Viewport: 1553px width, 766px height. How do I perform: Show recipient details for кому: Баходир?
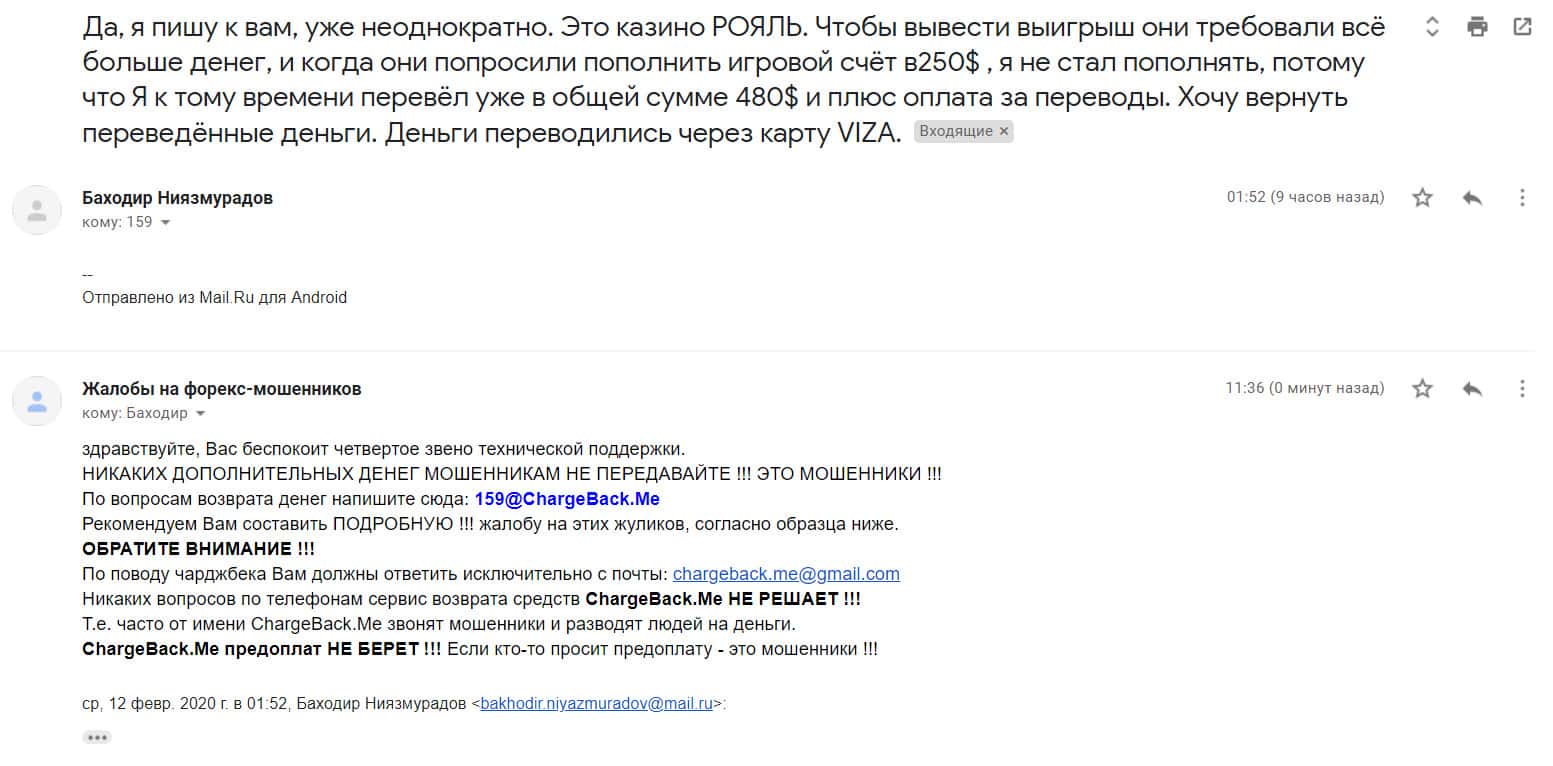[201, 413]
